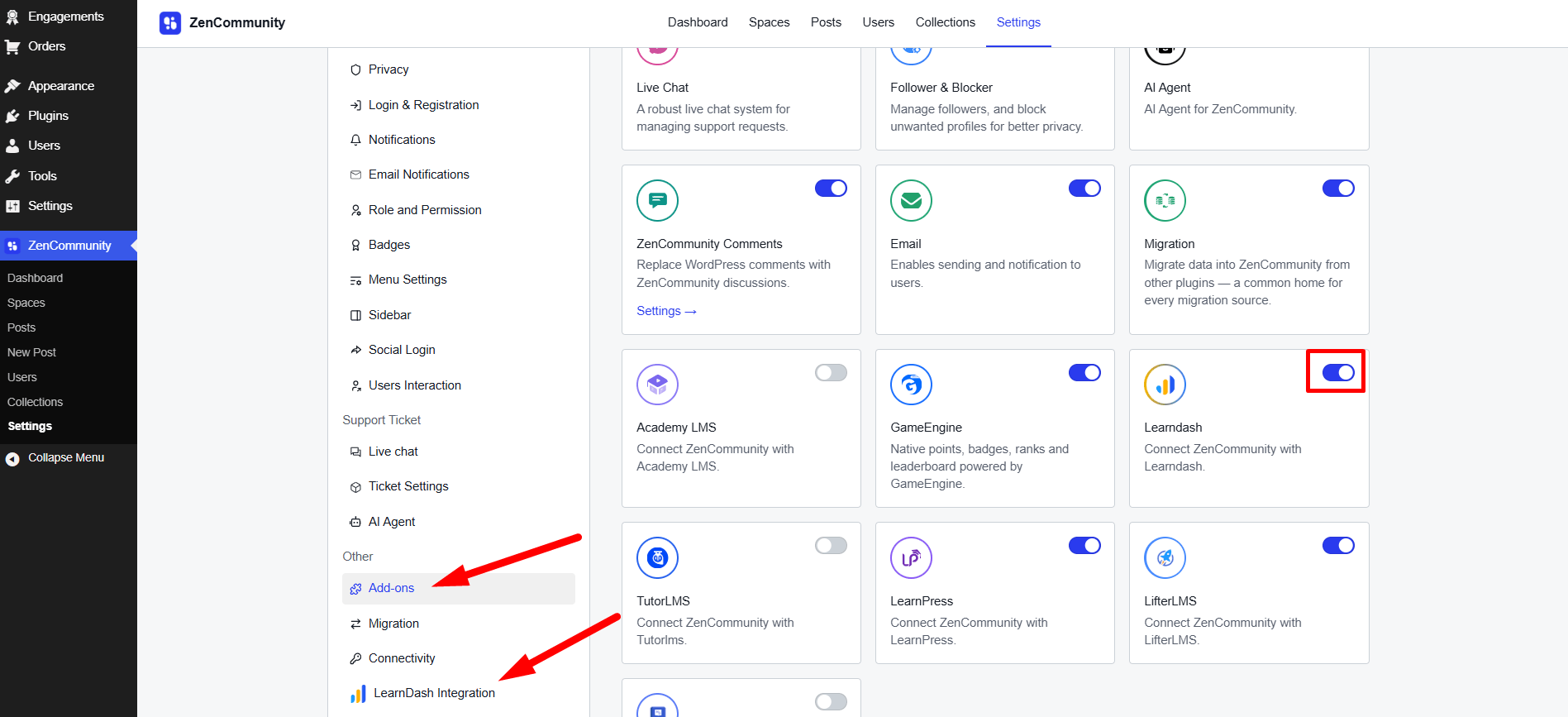Click the LifterLMS add-on icon
The width and height of the screenshot is (1568, 717).
(1165, 558)
